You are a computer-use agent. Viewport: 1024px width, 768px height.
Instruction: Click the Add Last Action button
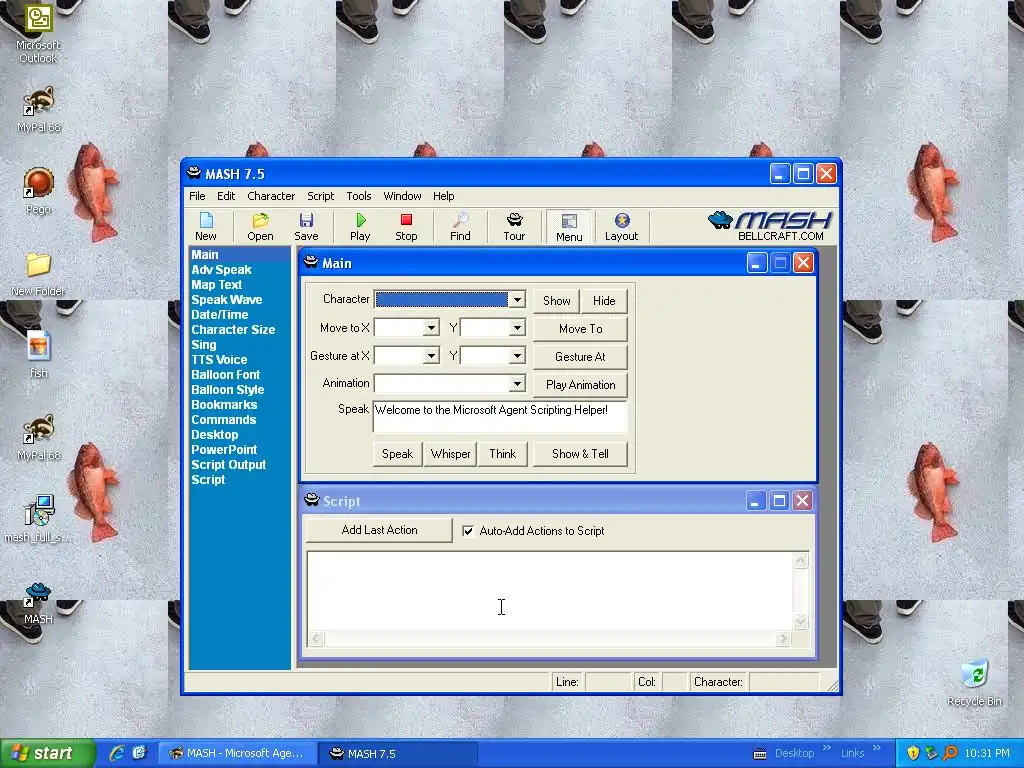tap(379, 530)
